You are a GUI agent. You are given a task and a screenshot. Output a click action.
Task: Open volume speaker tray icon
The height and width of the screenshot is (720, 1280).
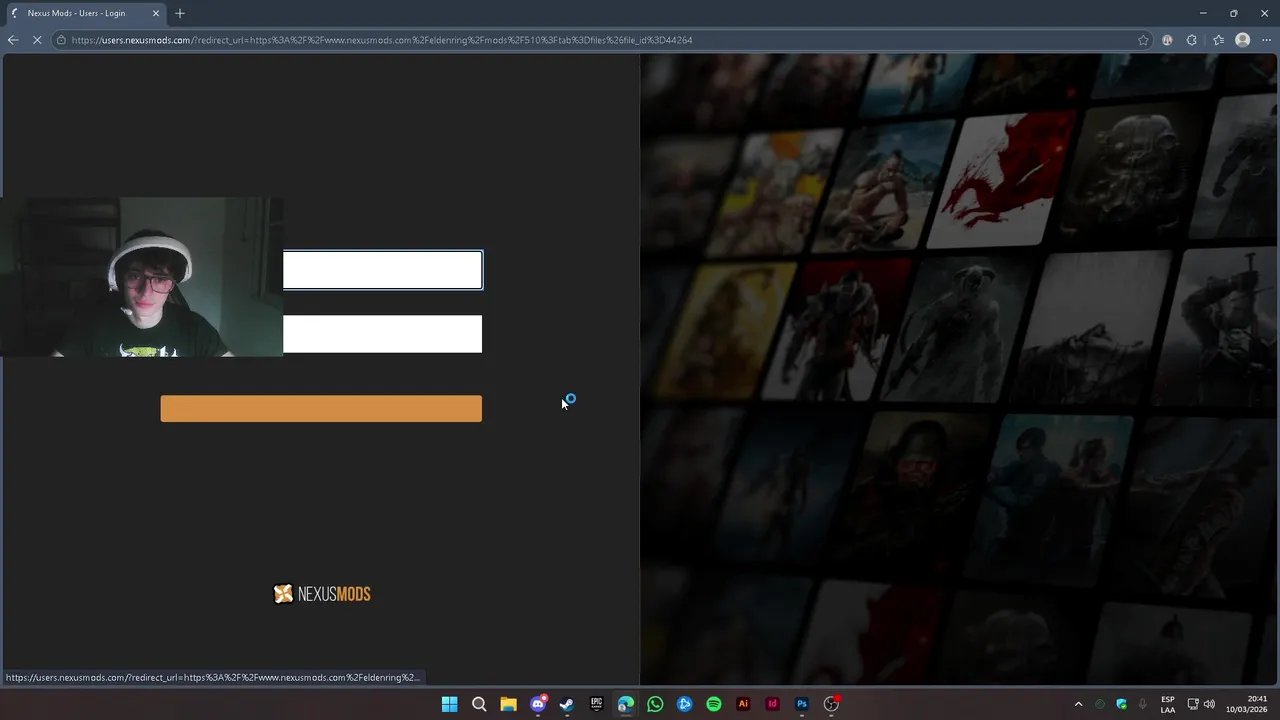1209,704
